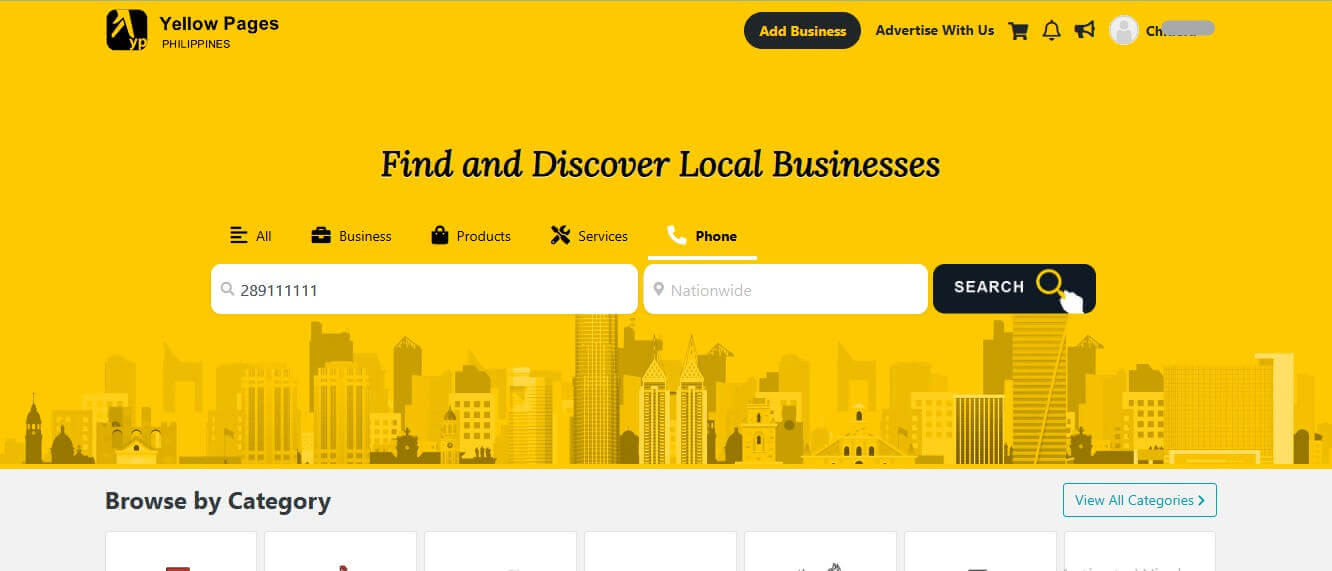
Task: Click the magnifier icon in phone field
Action: (x=227, y=290)
